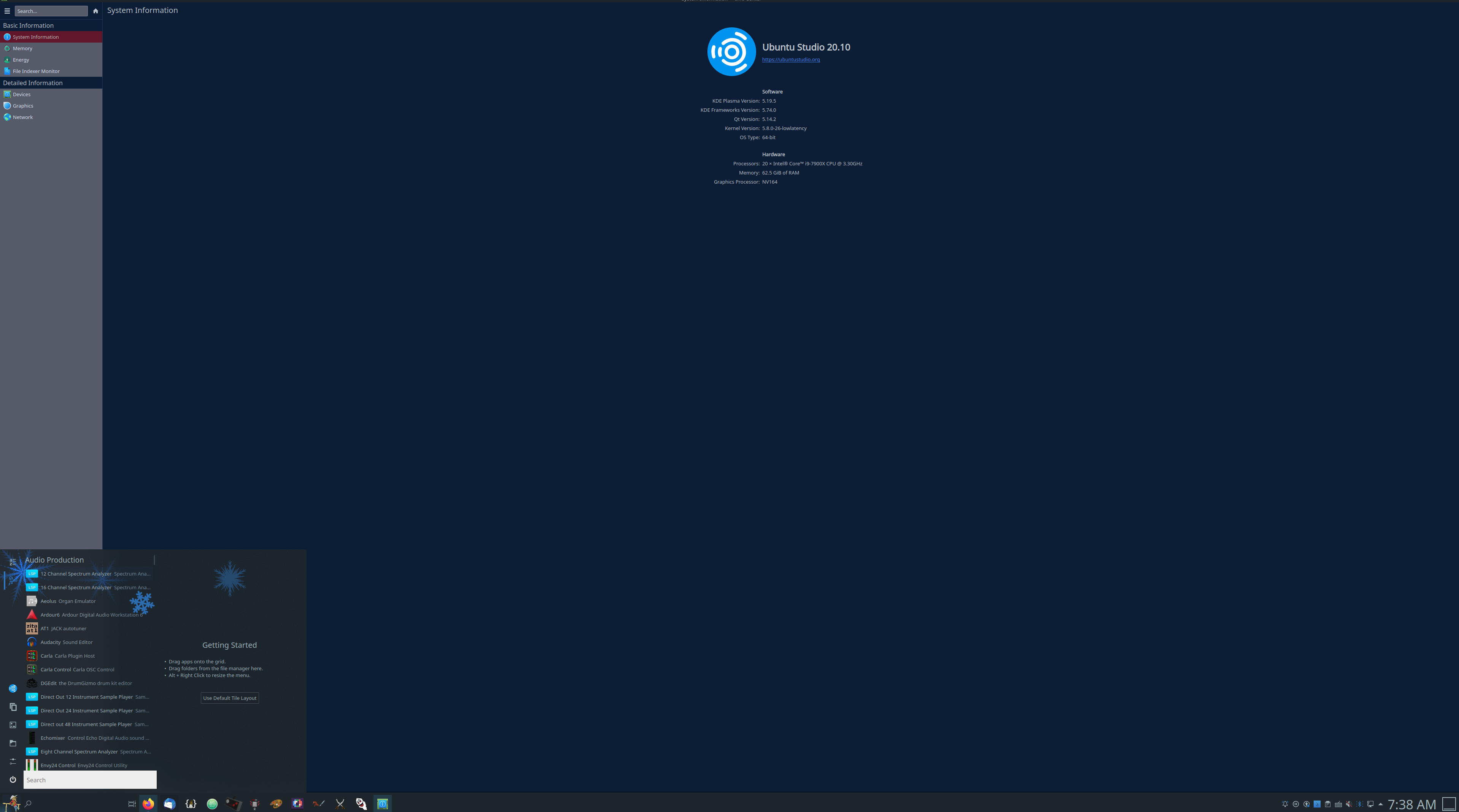Click the Documents icon in launcher sidebar
Viewport: 1459px width, 812px height.
coord(13,707)
